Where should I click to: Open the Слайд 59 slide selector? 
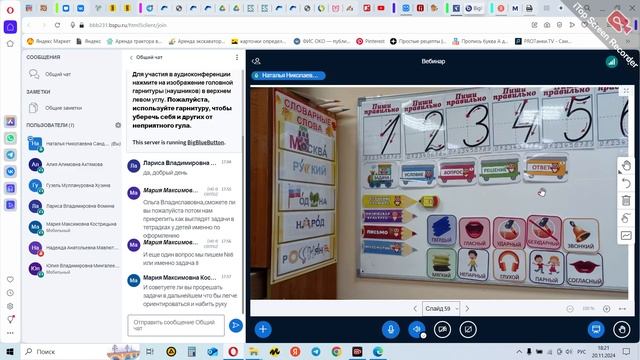pos(441,309)
